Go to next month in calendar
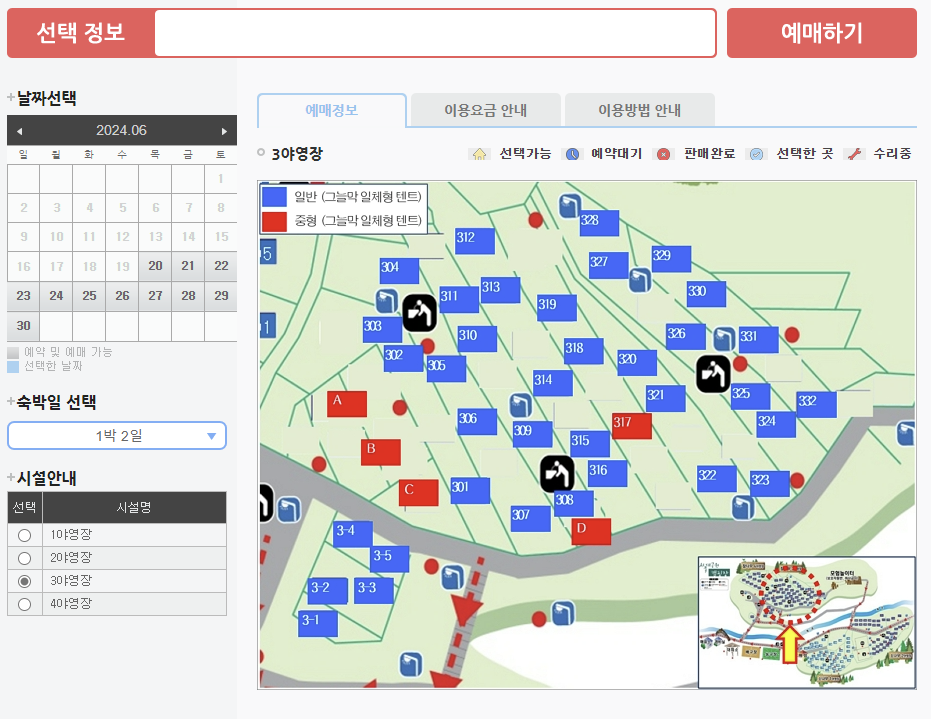The height and width of the screenshot is (719, 931). point(224,131)
